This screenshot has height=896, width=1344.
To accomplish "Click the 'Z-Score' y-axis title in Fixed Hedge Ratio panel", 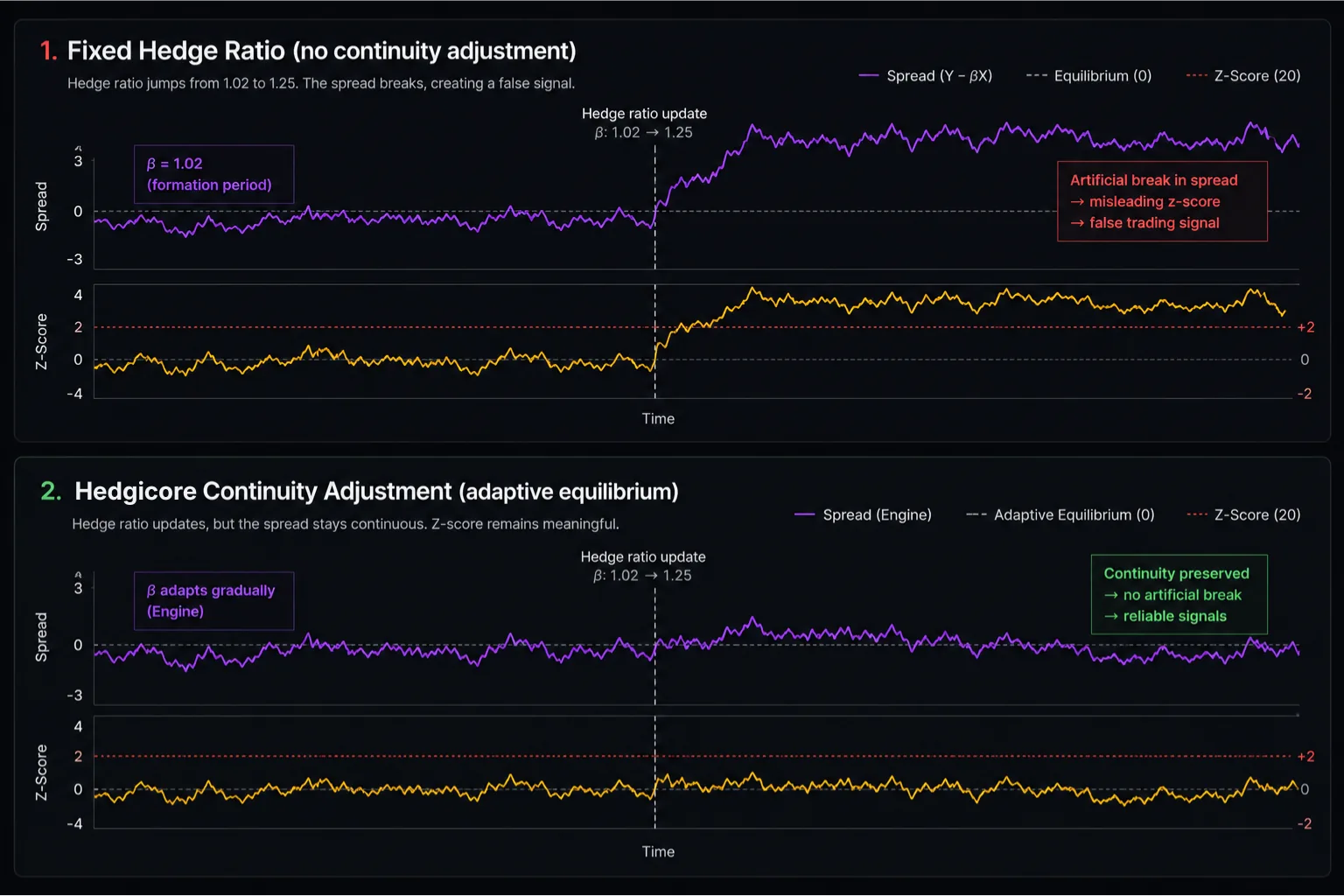I will click(x=41, y=342).
